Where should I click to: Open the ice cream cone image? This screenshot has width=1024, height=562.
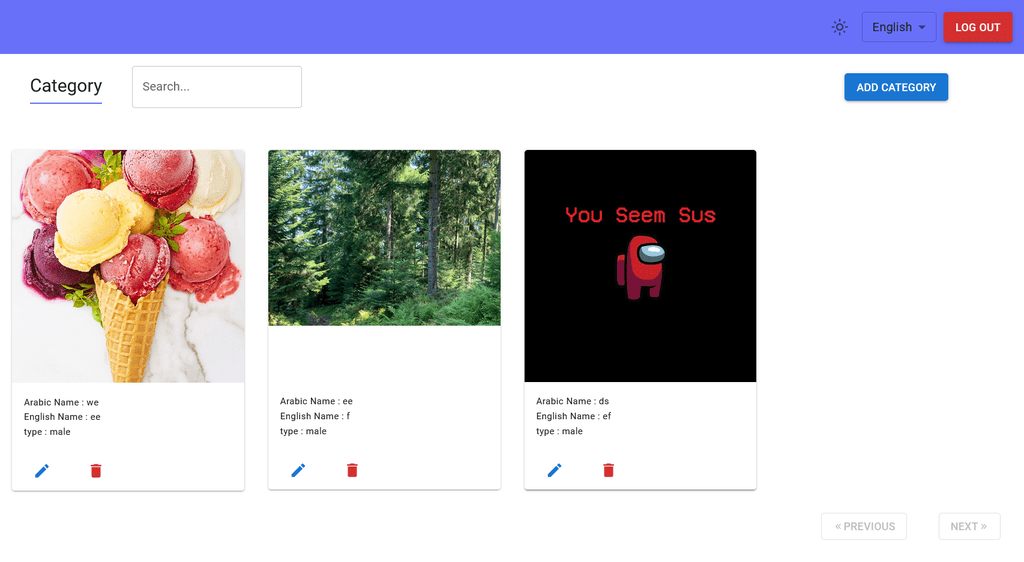[128, 266]
